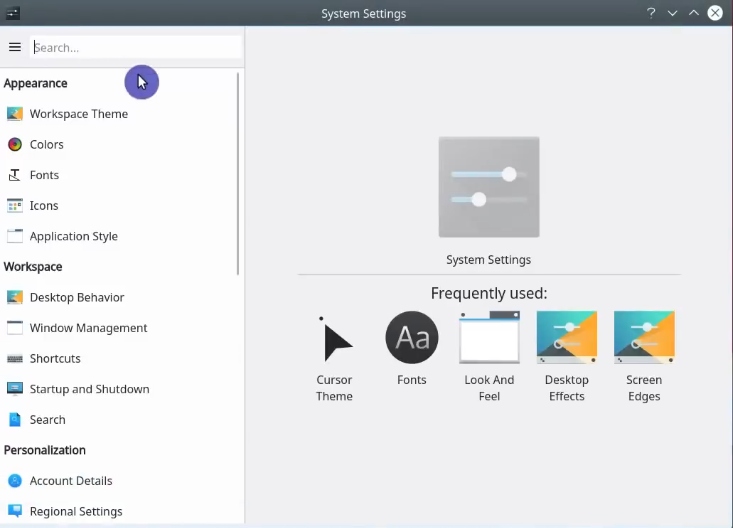The image size is (733, 528).
Task: Click the Search input field
Action: (x=135, y=47)
